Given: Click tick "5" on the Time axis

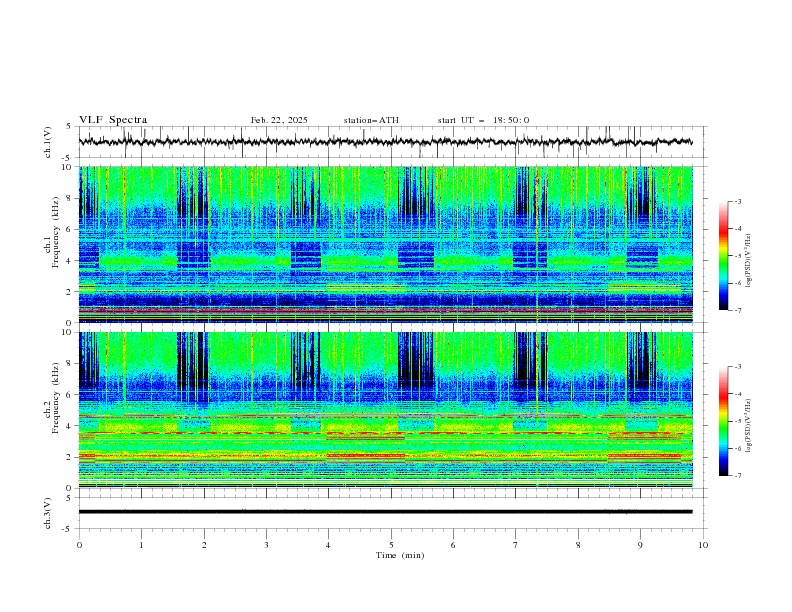Looking at the screenshot, I should [391, 545].
